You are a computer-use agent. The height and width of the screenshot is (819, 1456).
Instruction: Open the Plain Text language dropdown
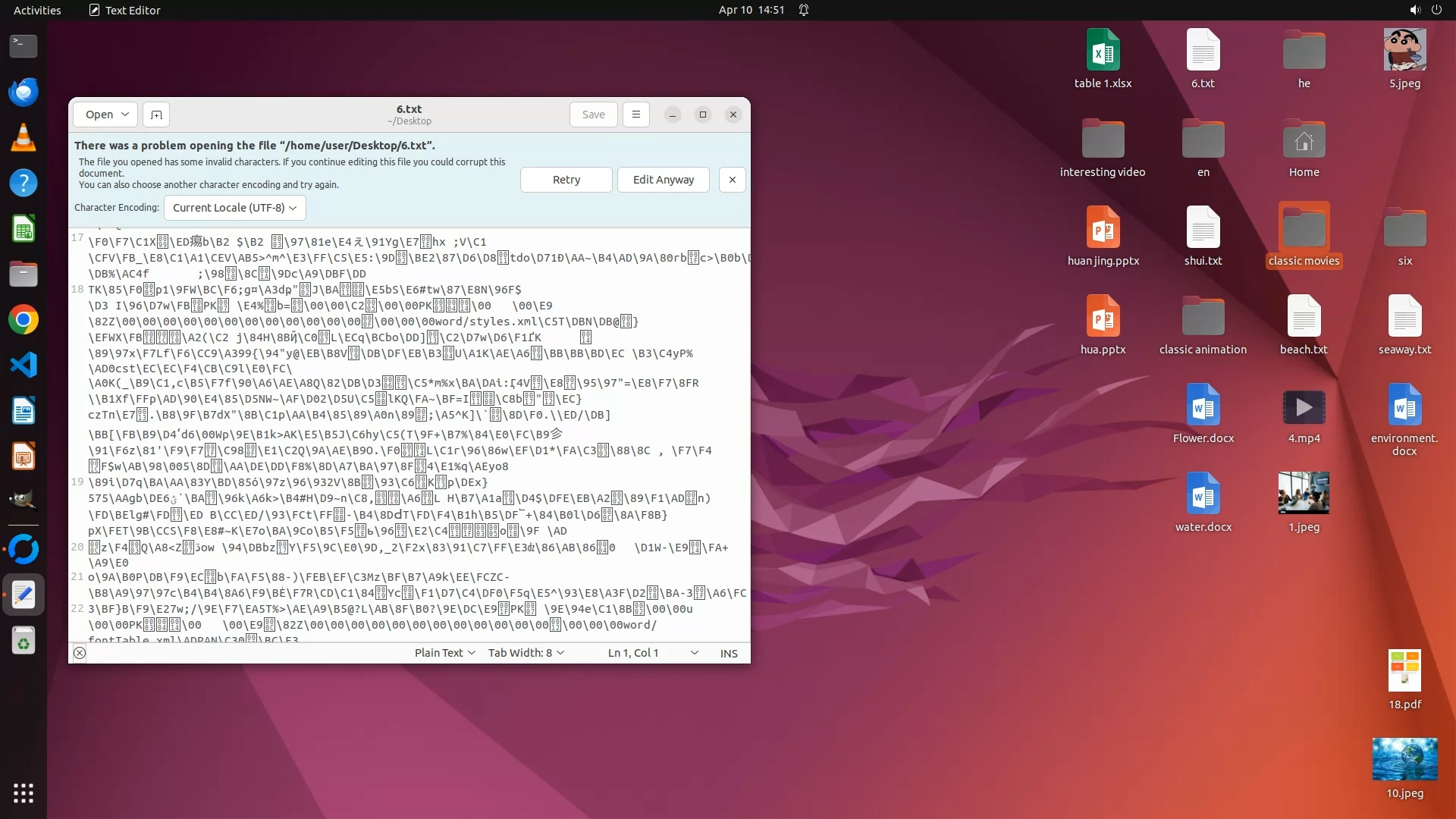click(444, 653)
